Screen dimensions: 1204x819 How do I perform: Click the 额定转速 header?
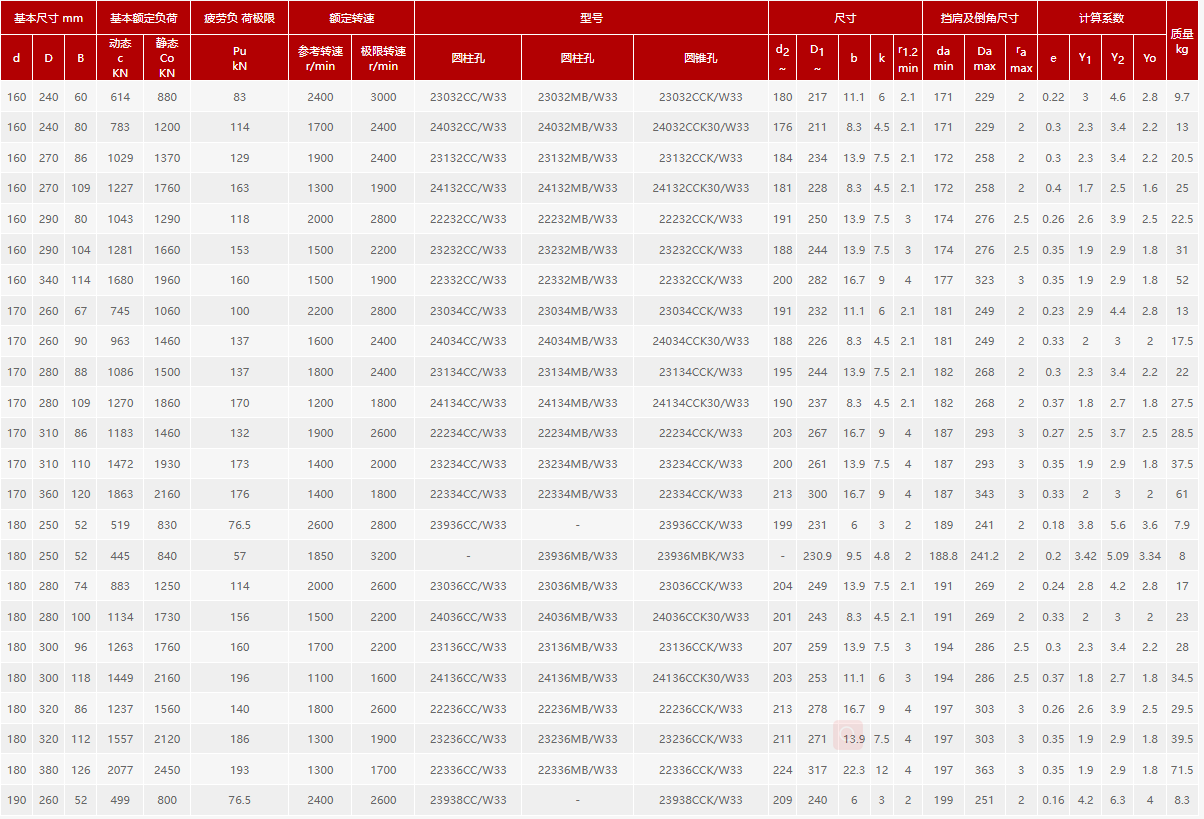(351, 18)
